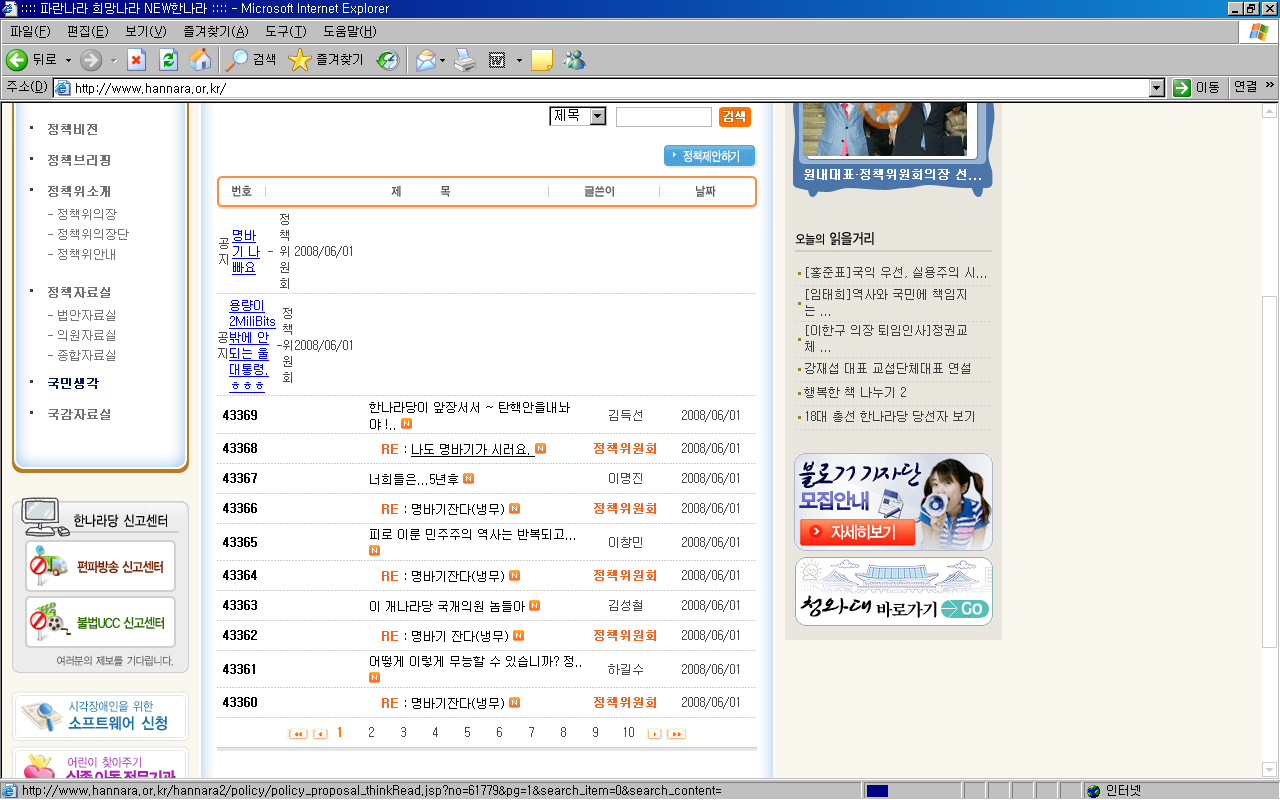Screen dimensions: 1280x800
Task: Click the Print toolbar icon
Action: (465, 60)
